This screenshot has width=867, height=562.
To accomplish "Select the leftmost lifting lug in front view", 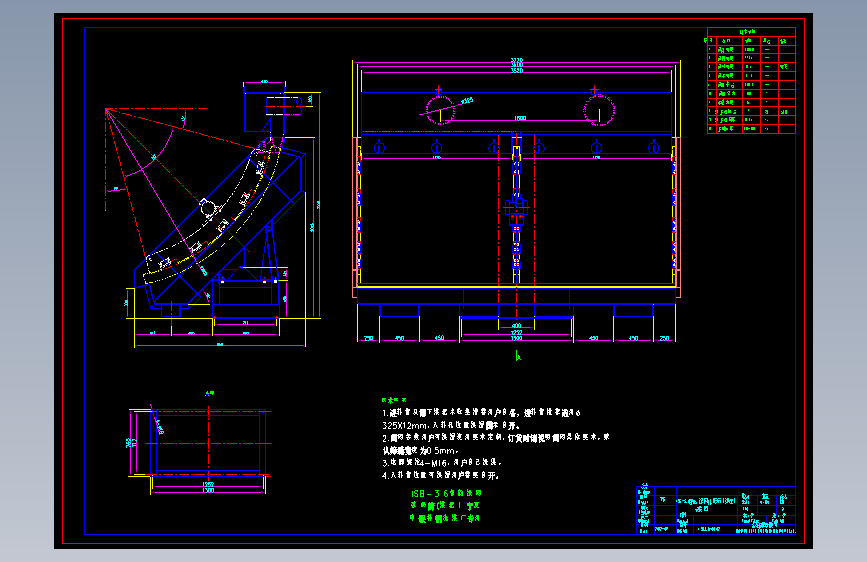I will 379,147.
